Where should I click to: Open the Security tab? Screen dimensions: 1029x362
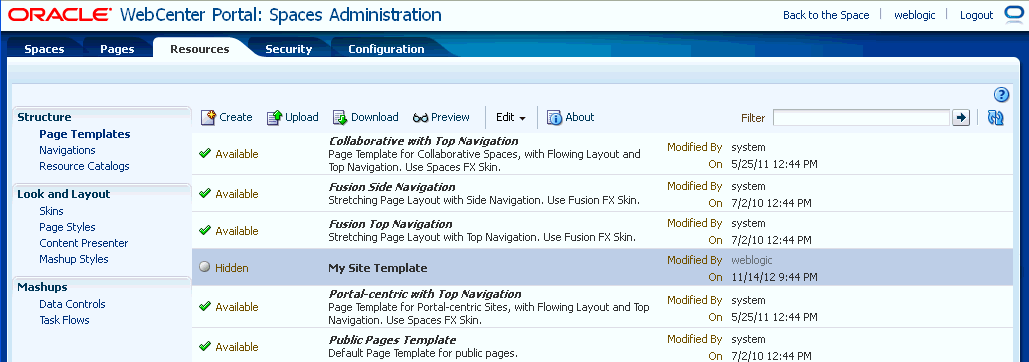coord(289,49)
